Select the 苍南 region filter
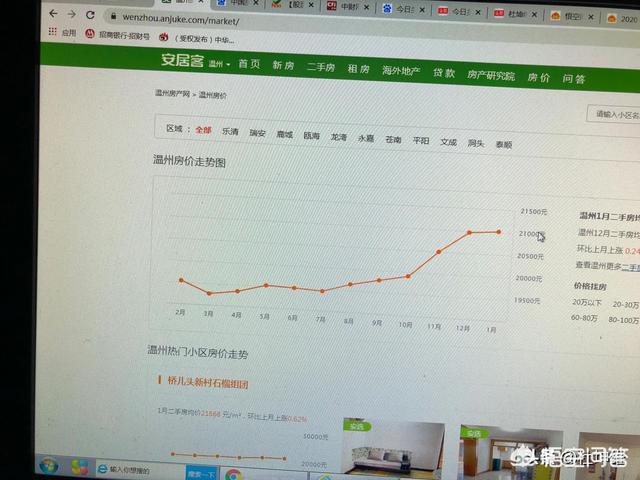This screenshot has height=480, width=640. pos(393,140)
